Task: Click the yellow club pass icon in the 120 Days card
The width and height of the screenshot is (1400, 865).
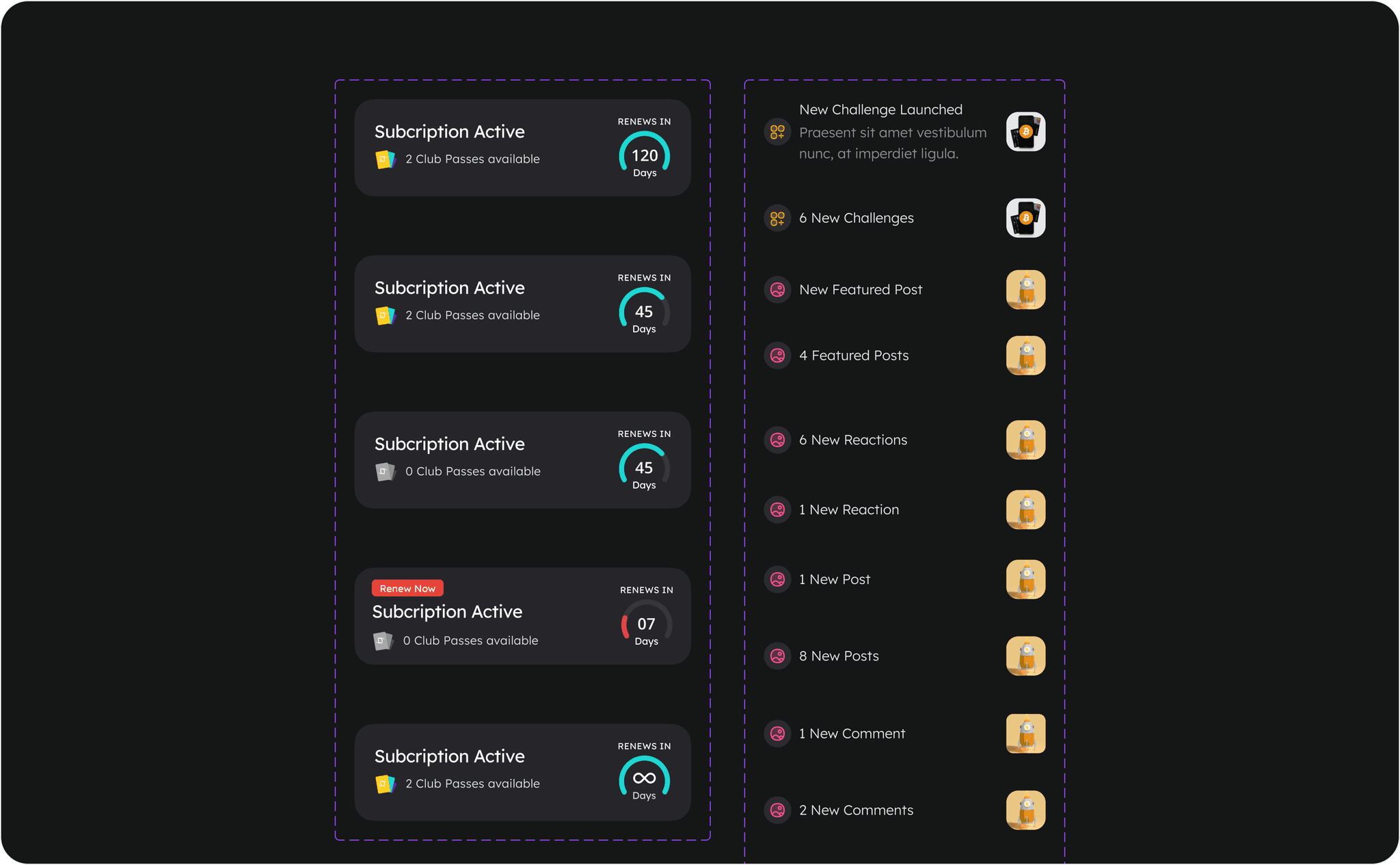Action: [386, 159]
